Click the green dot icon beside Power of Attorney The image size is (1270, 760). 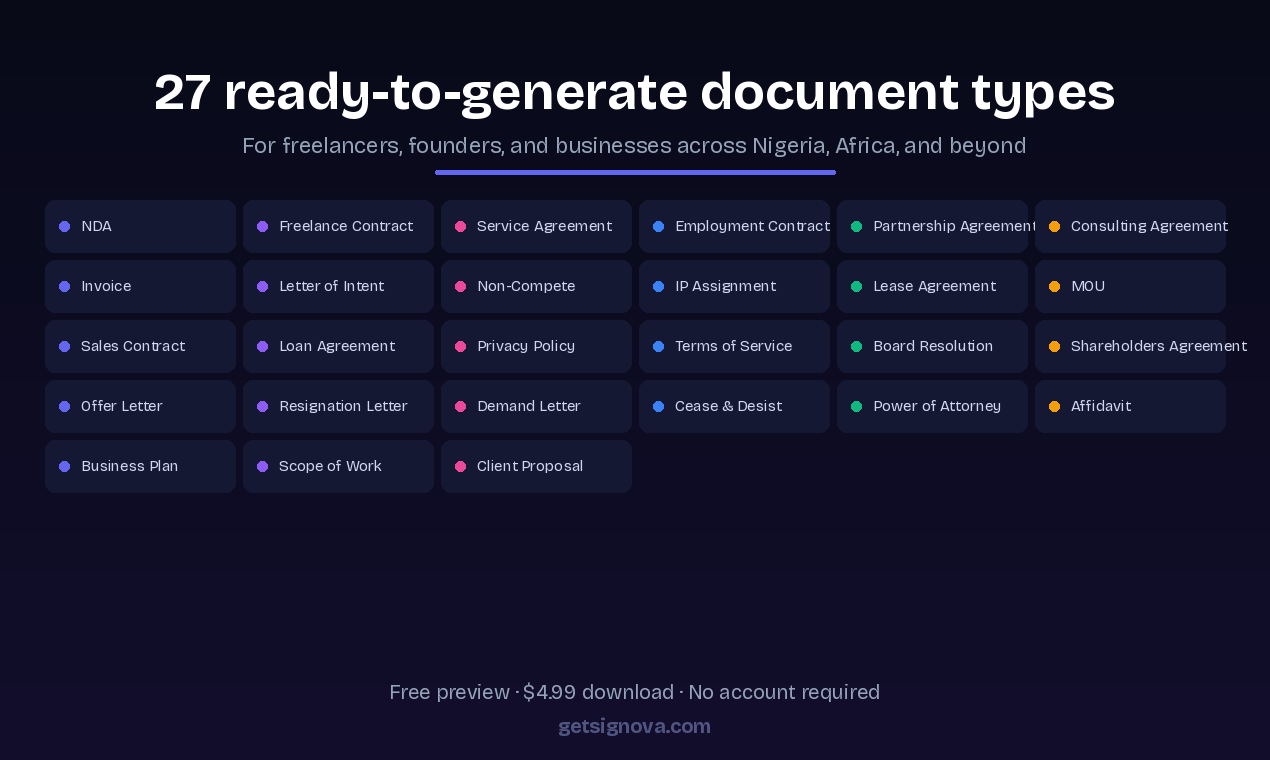click(x=856, y=406)
